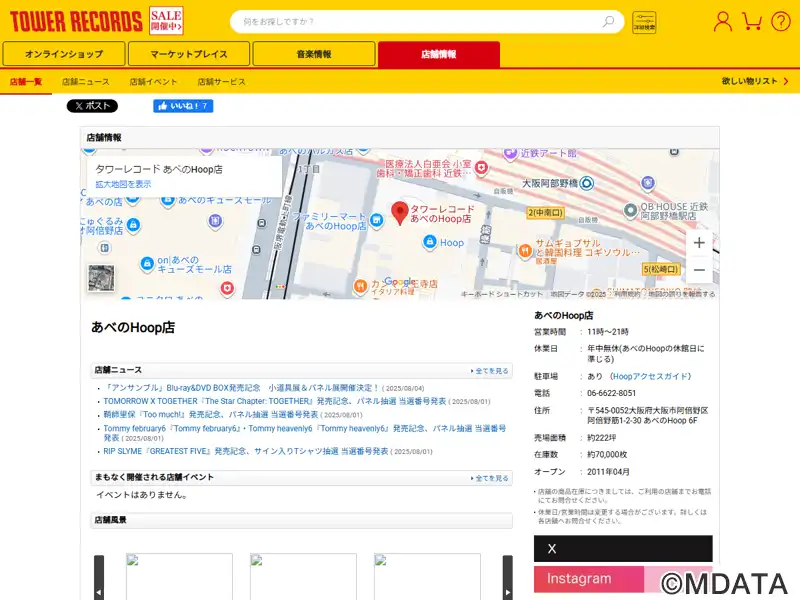The width and height of the screenshot is (800, 600).
Task: Select 店舗ニュース in the submenu
Action: coord(86,82)
